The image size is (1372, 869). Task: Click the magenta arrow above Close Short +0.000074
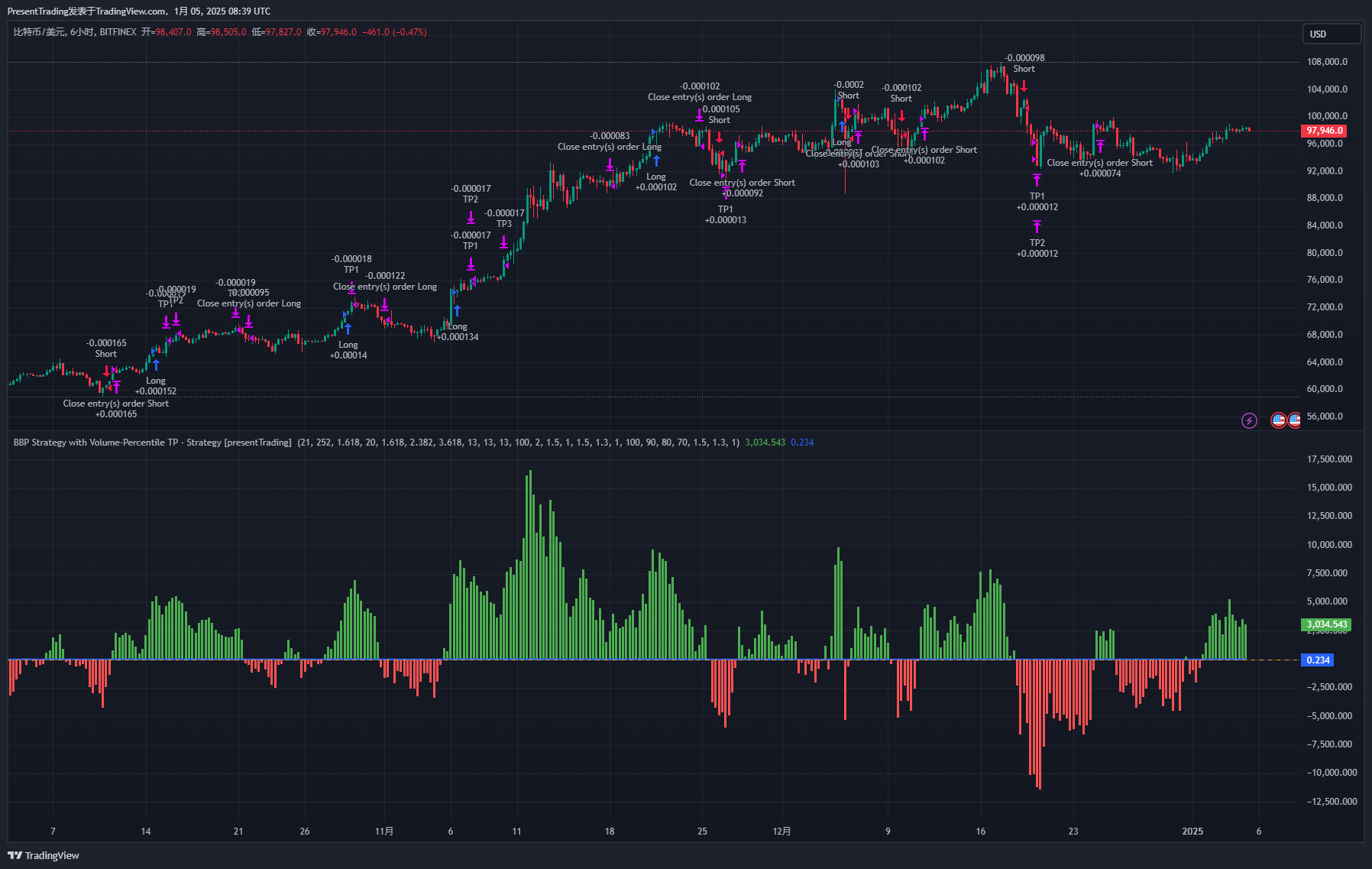coord(1100,146)
